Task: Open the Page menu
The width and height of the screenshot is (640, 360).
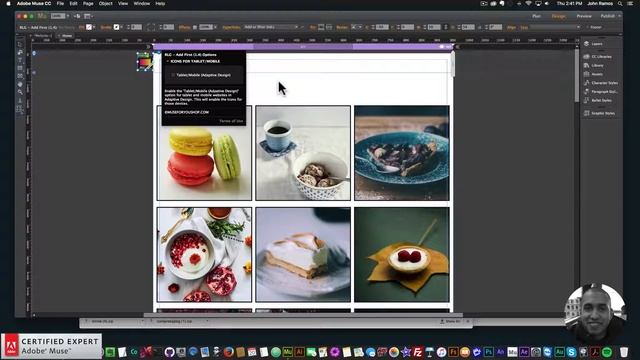Action: point(88,3)
